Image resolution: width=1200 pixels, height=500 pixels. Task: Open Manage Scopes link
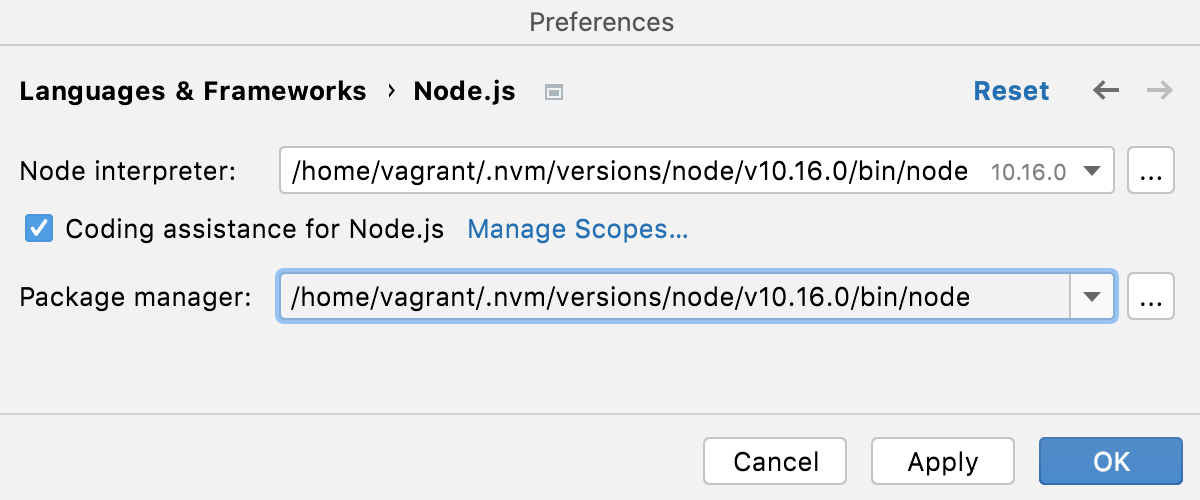point(578,229)
